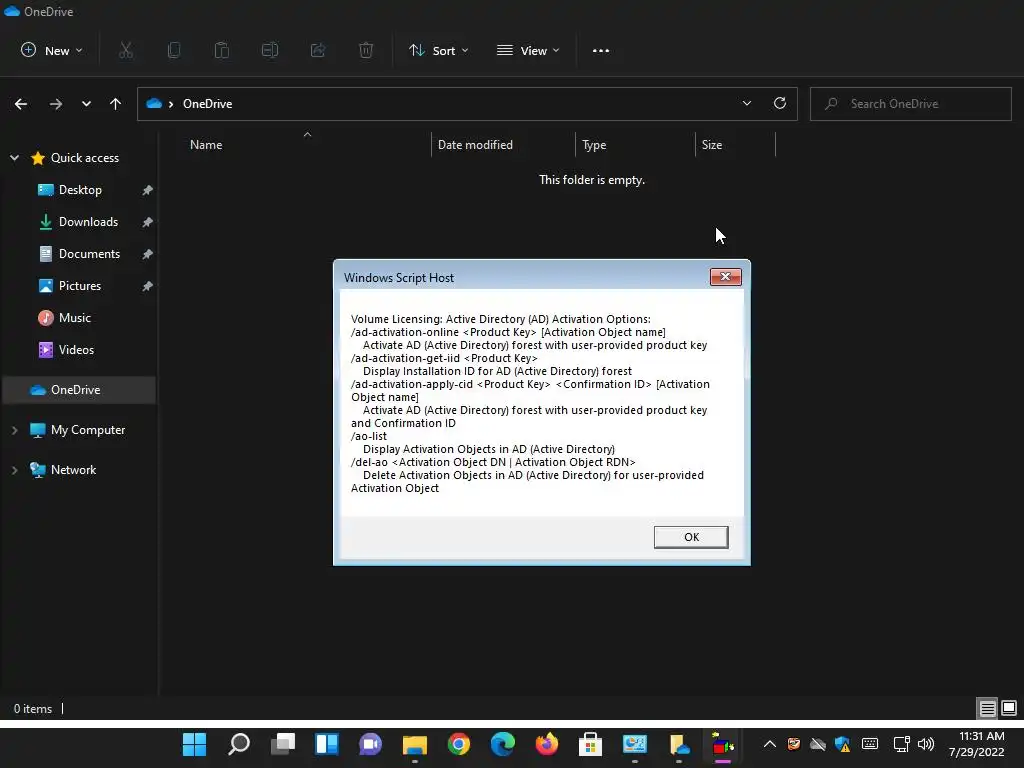Select Videos in navigation pane
The height and width of the screenshot is (768, 1024).
pyautogui.click(x=76, y=350)
